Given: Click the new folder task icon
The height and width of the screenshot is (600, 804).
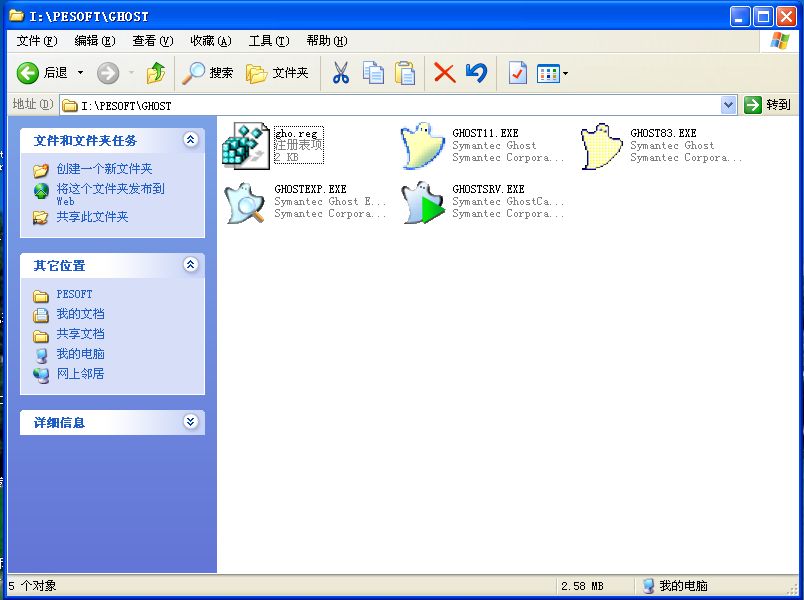Looking at the screenshot, I should (41, 170).
